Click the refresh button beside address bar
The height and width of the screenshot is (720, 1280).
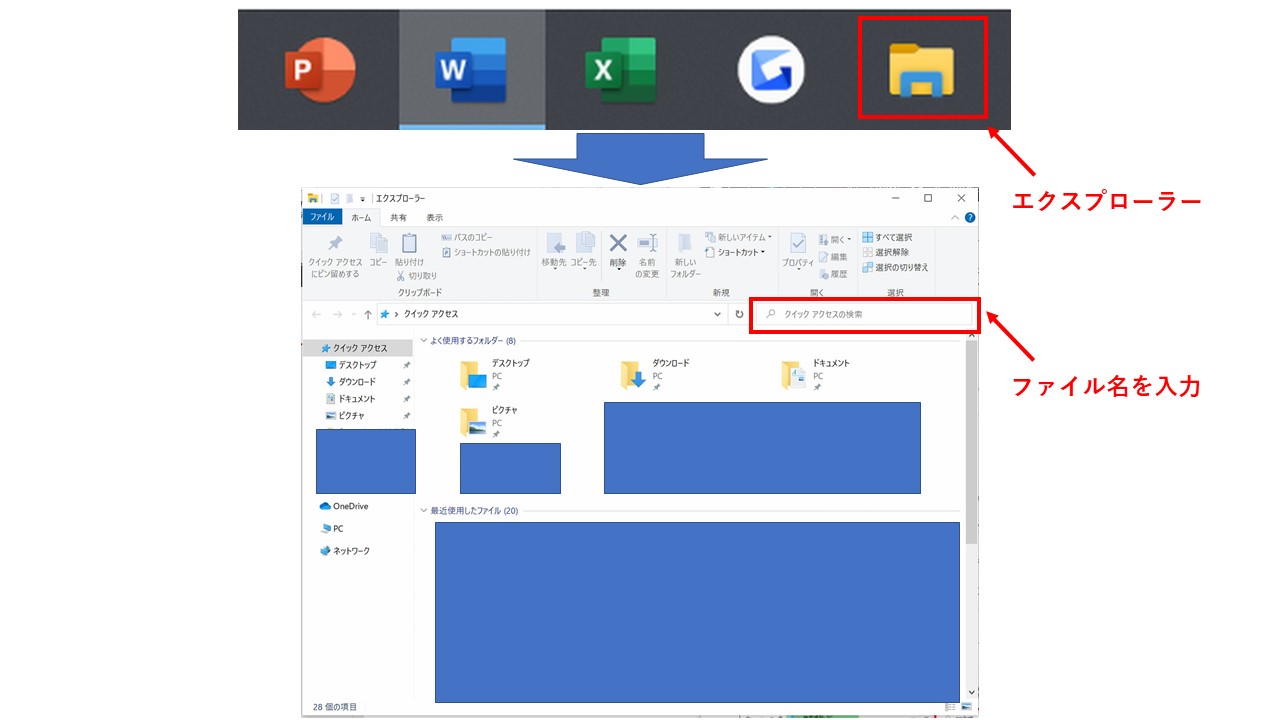pyautogui.click(x=739, y=314)
